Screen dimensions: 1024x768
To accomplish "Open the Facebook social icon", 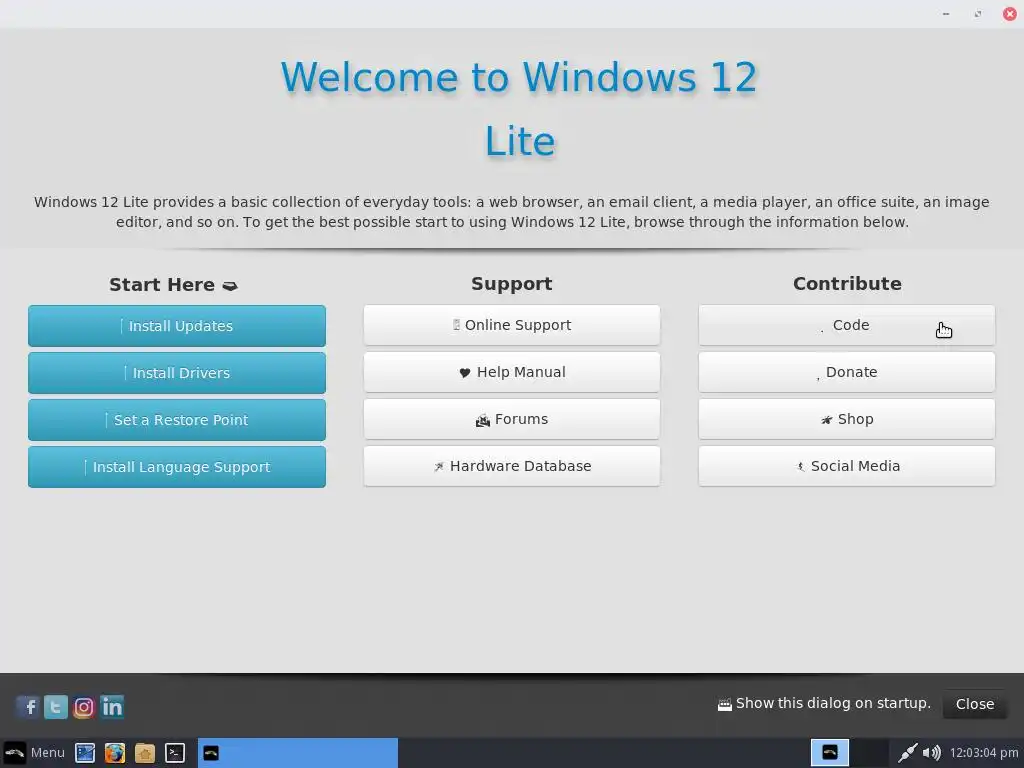I will 28,707.
